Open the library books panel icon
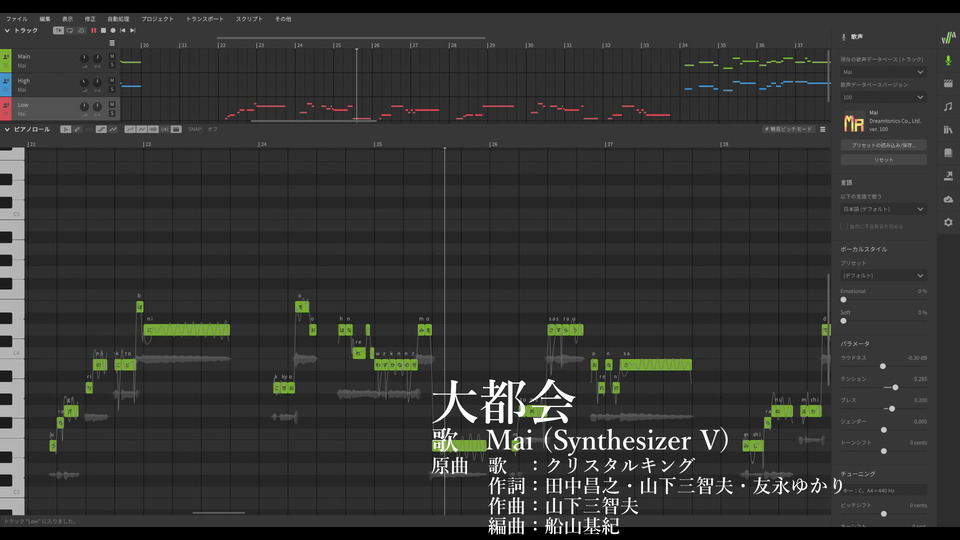Screen dimensions: 960x540 point(948,129)
